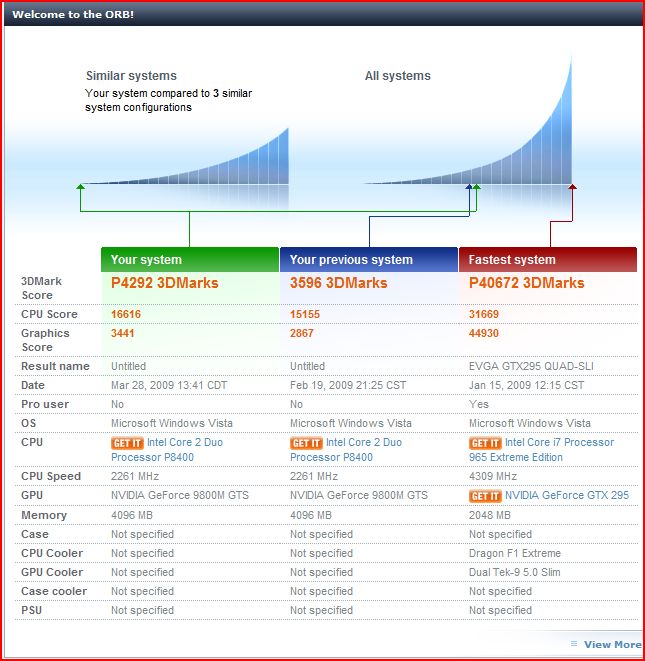Click CPU Score value 31669

coord(484,314)
